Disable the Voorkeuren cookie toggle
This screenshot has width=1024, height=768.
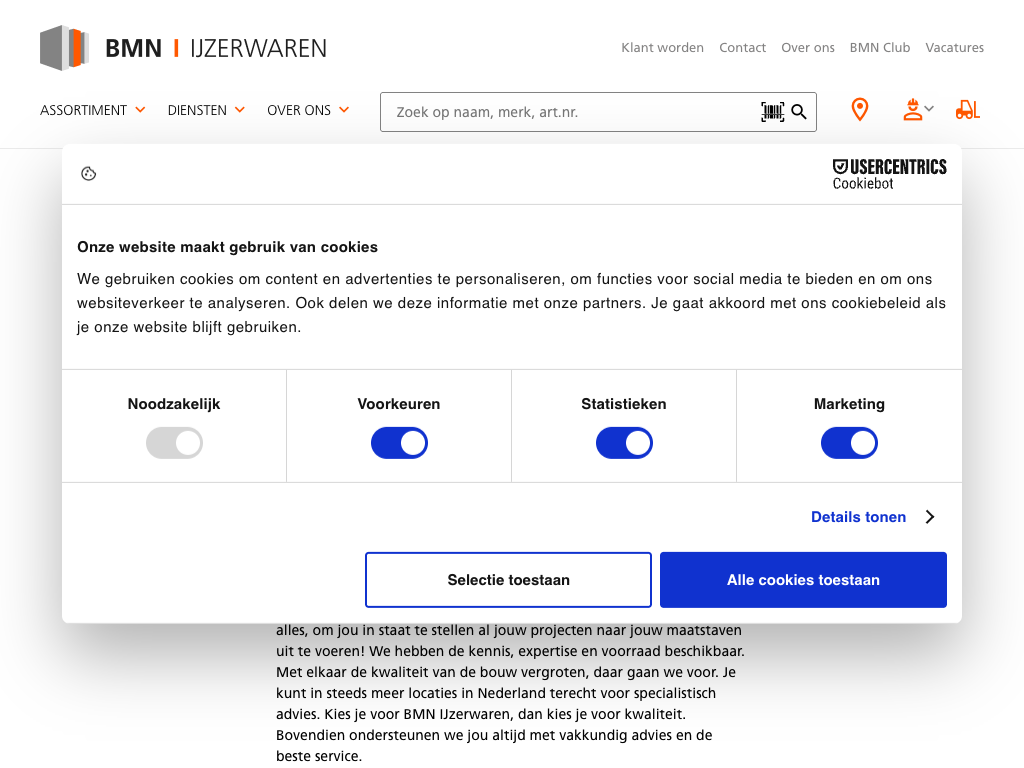[x=399, y=443]
